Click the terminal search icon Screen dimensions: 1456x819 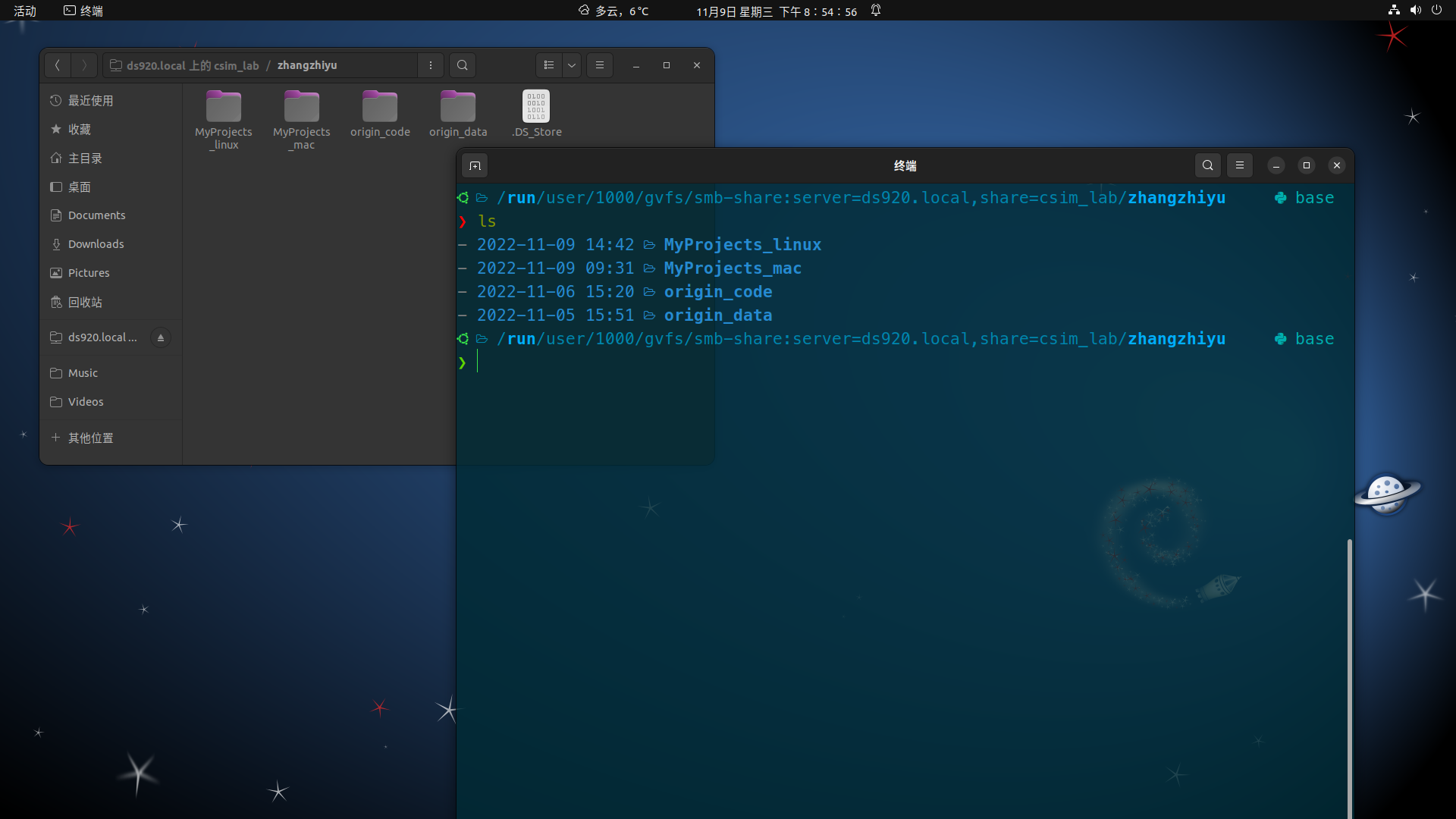(1207, 165)
